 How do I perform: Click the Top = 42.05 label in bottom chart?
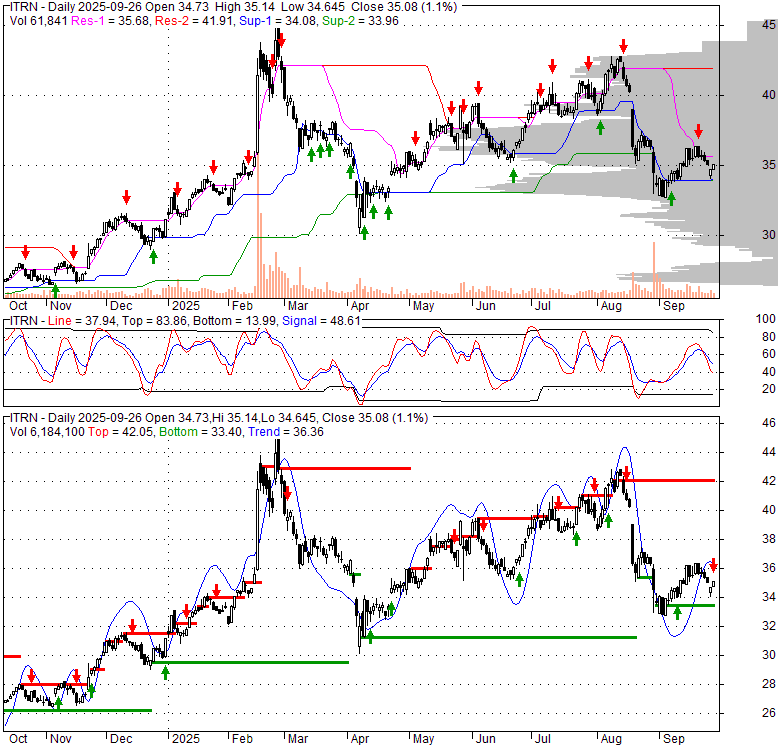coord(123,432)
